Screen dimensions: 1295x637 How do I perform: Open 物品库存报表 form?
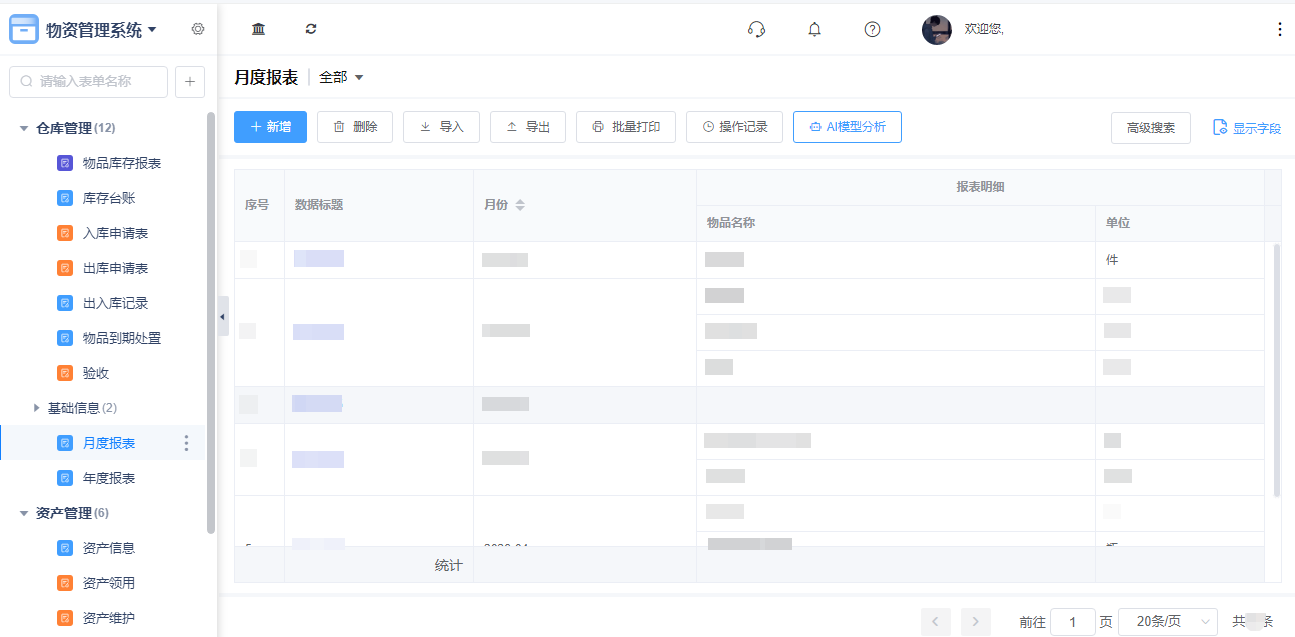point(122,163)
